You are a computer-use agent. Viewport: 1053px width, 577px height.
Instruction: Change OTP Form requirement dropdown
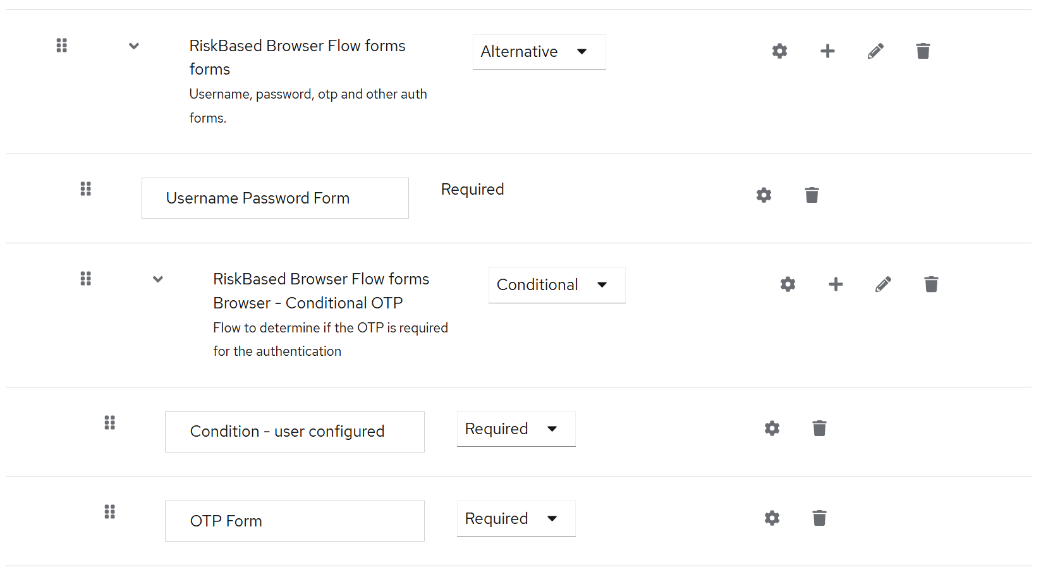coord(515,519)
